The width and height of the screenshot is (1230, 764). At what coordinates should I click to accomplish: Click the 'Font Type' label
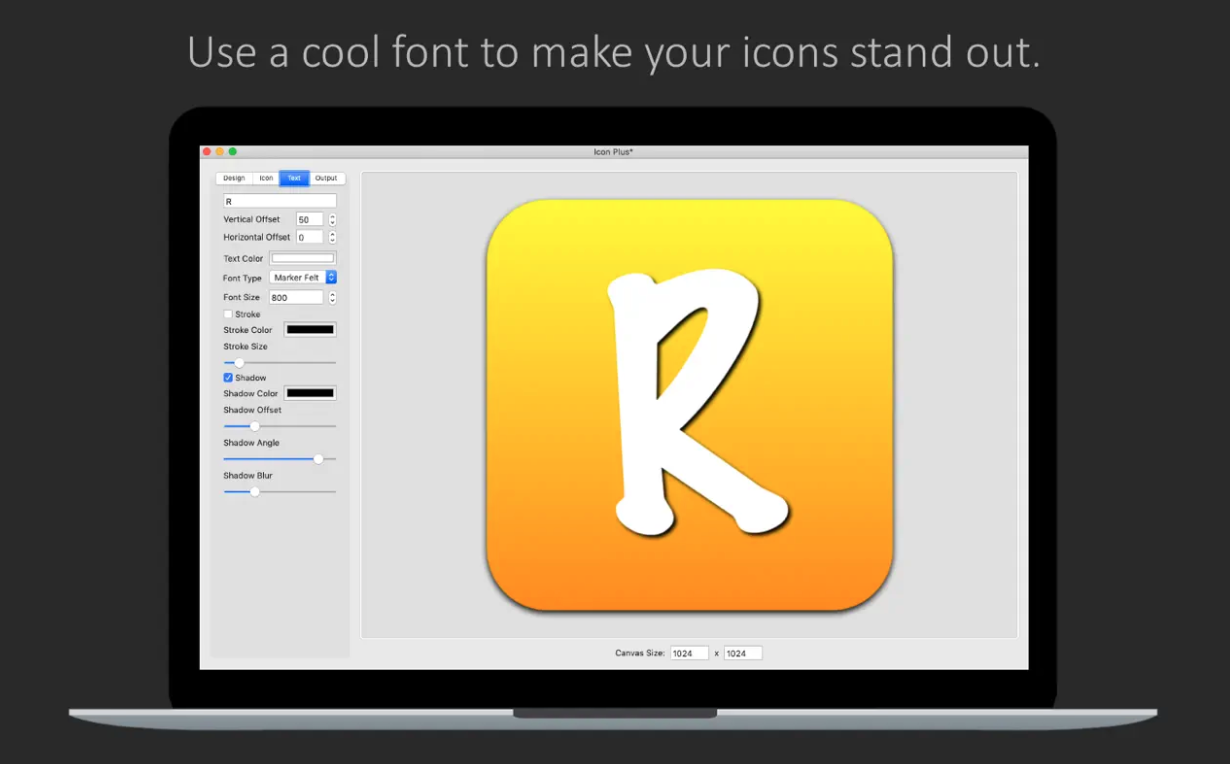click(242, 278)
